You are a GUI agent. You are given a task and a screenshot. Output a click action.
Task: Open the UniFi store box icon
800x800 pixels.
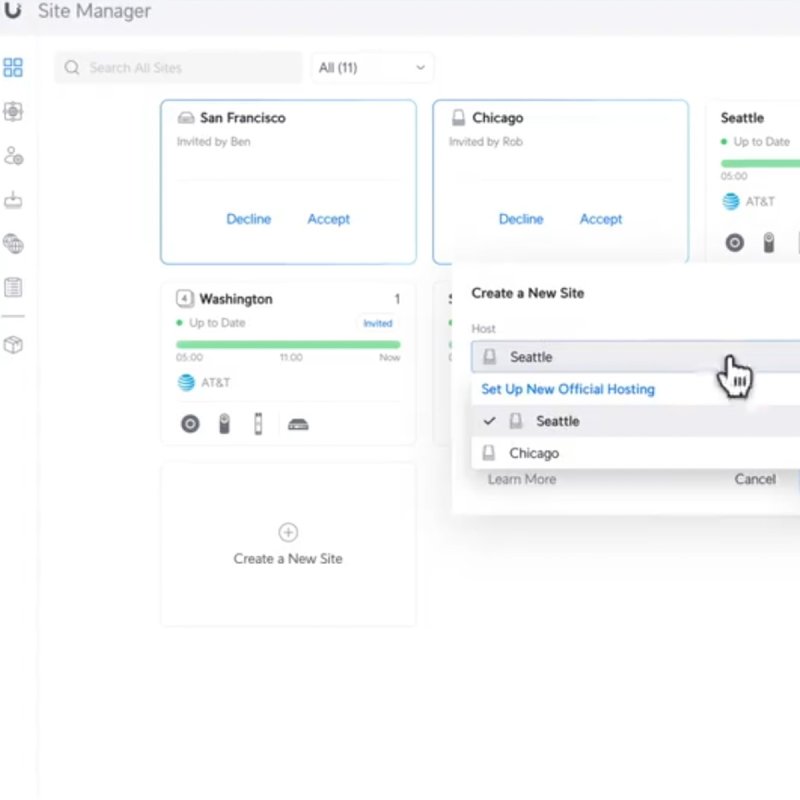coord(13,345)
